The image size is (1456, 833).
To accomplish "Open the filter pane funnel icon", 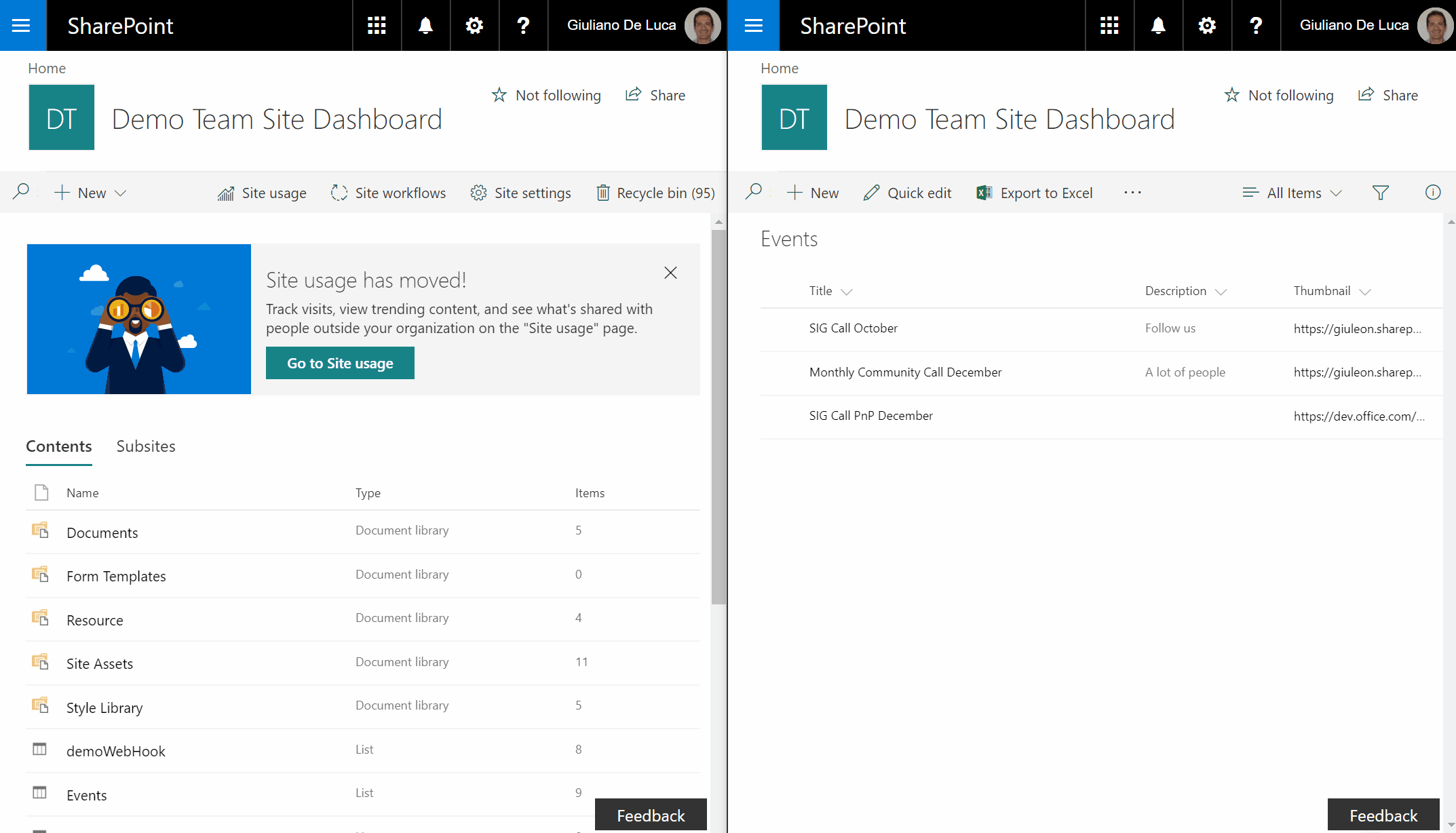I will [1380, 193].
